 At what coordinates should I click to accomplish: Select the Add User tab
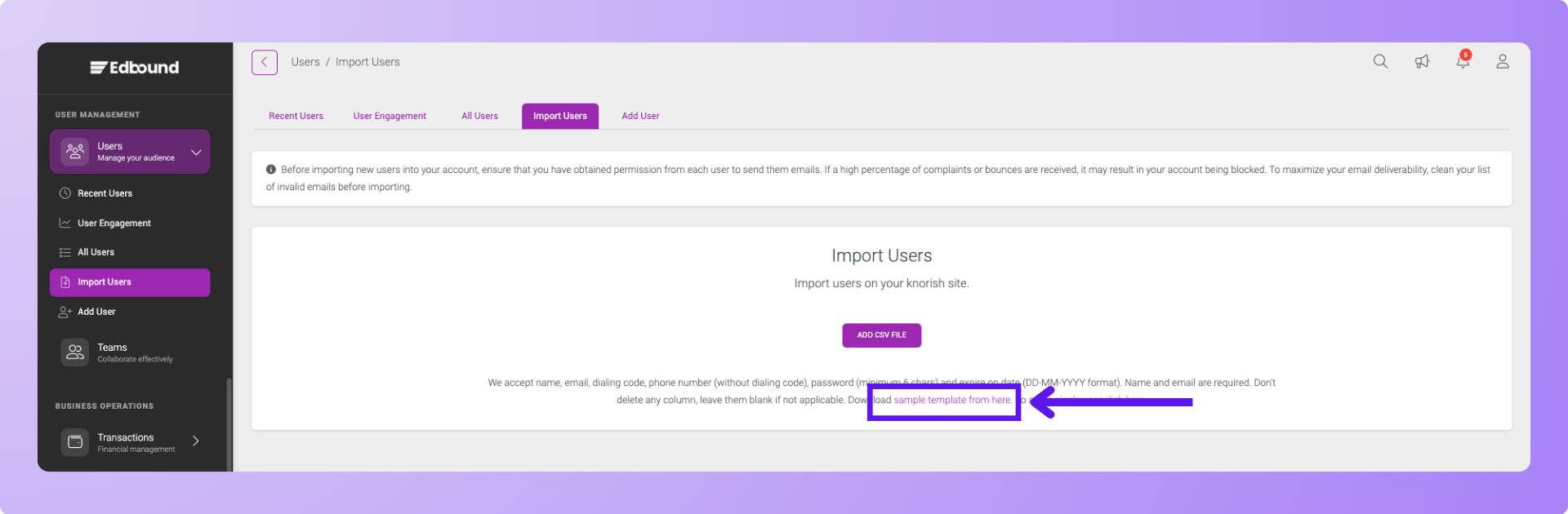coord(640,116)
